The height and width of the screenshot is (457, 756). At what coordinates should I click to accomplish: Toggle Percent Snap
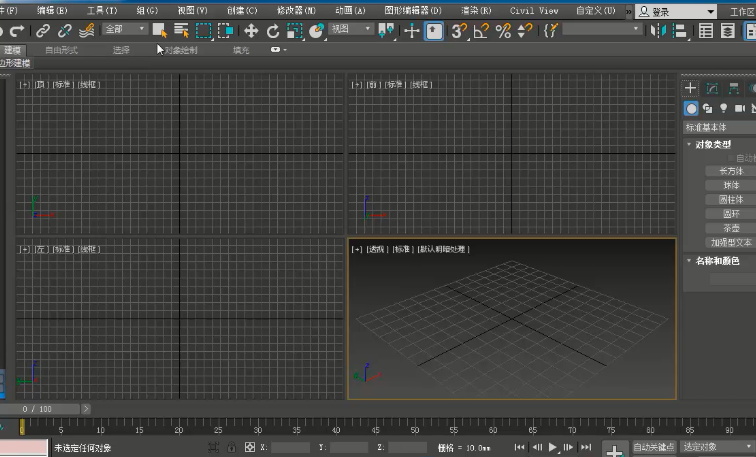503,31
